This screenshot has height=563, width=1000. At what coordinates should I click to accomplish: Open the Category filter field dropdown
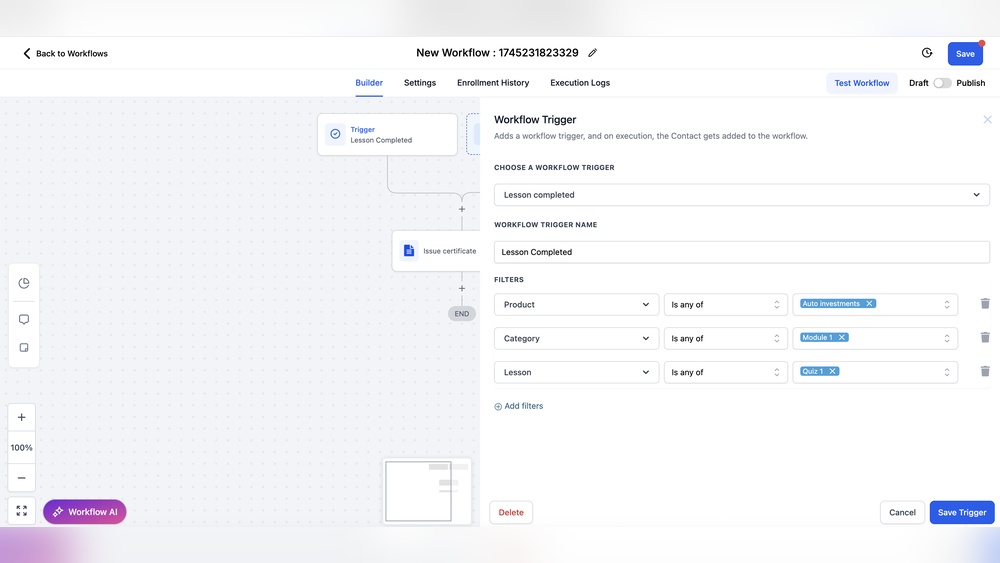pyautogui.click(x=576, y=338)
